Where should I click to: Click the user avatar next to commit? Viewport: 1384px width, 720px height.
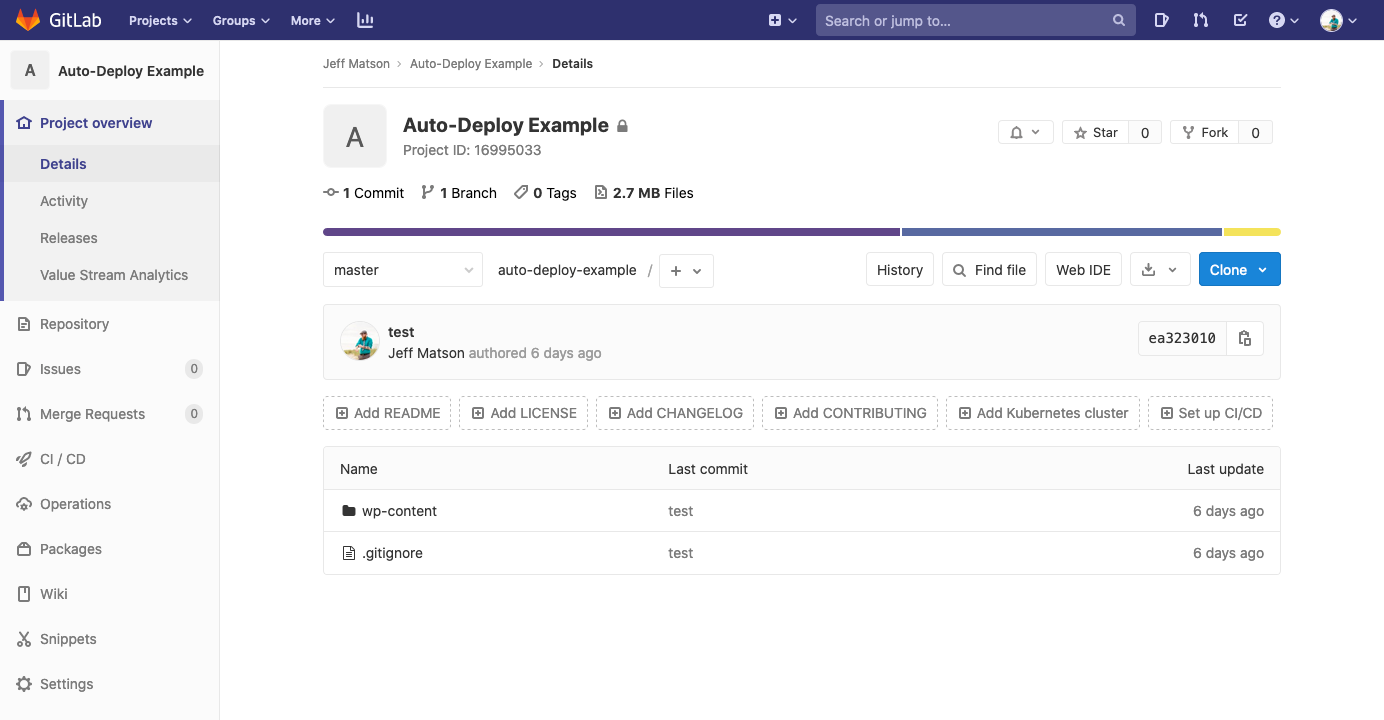pos(360,342)
